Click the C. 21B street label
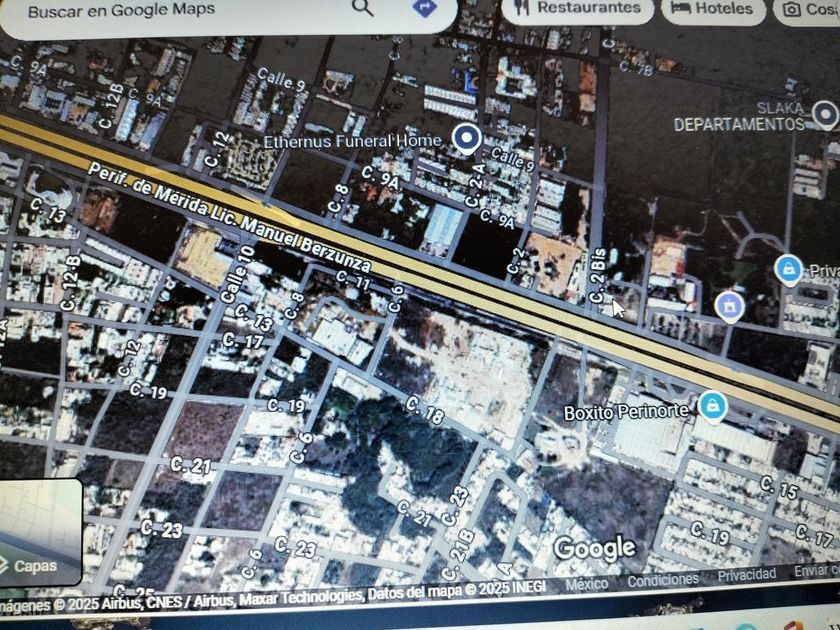This screenshot has width=840, height=630. (459, 556)
